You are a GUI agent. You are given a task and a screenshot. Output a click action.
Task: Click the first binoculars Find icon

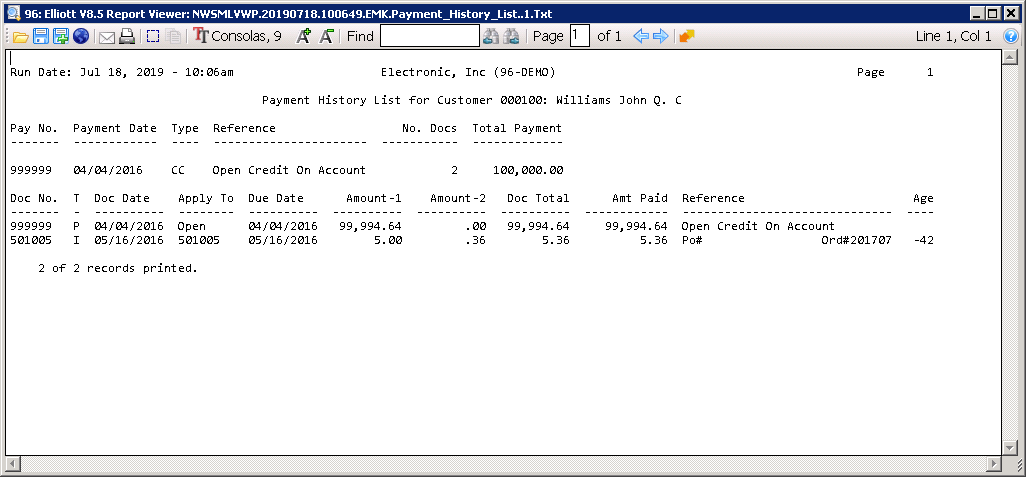491,37
